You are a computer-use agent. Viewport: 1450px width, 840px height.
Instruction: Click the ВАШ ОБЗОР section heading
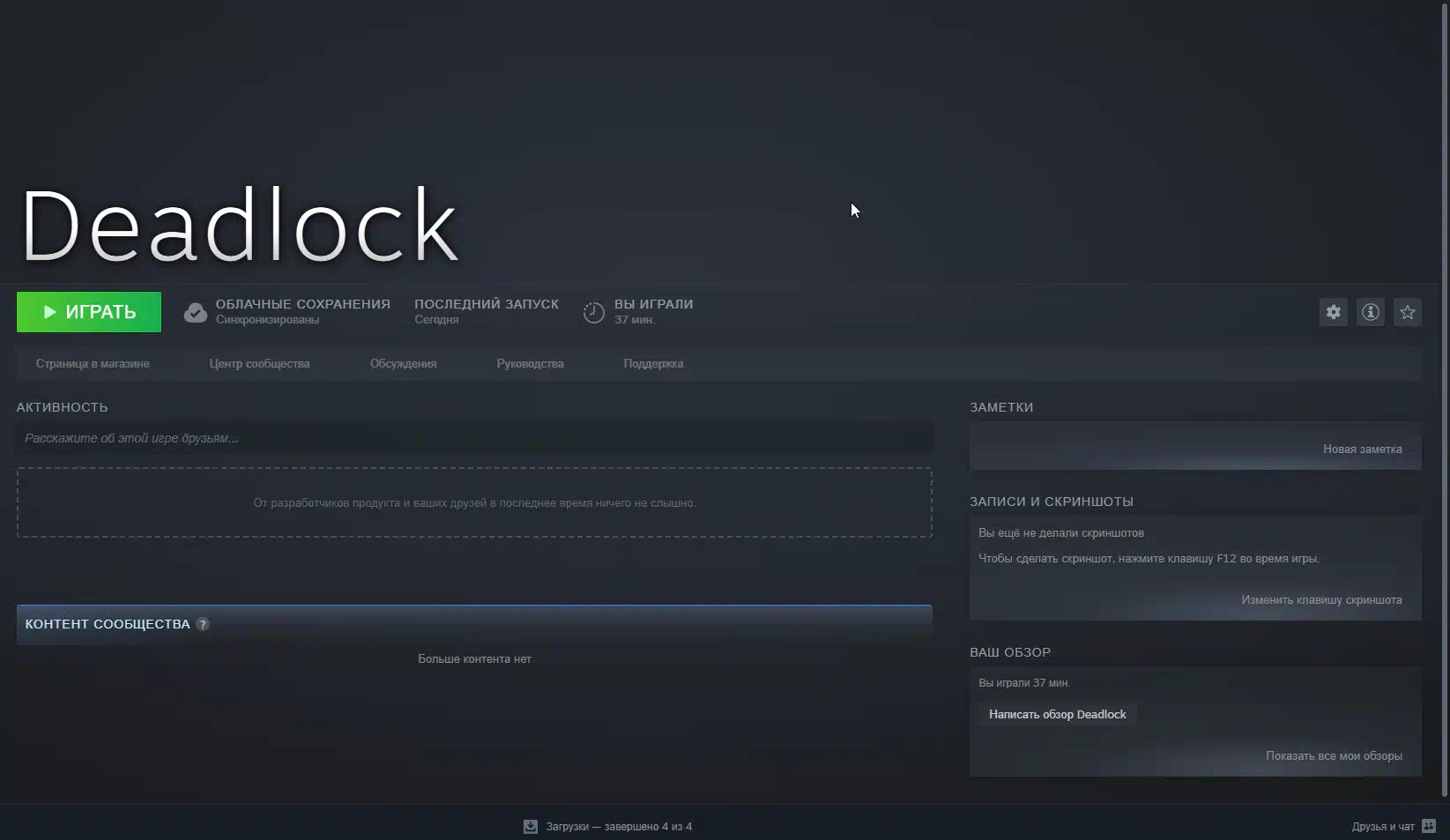[x=1010, y=652]
